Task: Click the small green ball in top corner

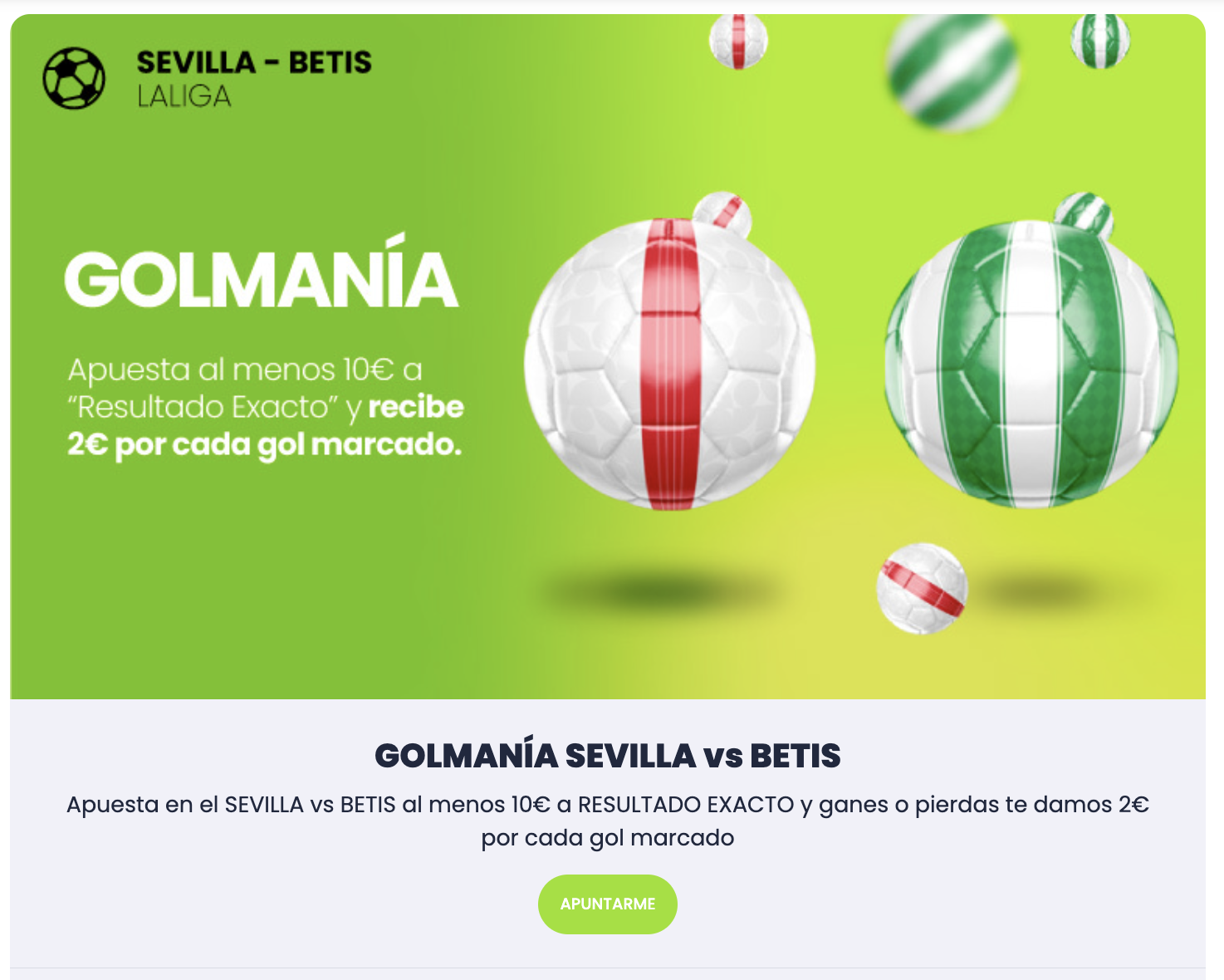Action: (1100, 41)
